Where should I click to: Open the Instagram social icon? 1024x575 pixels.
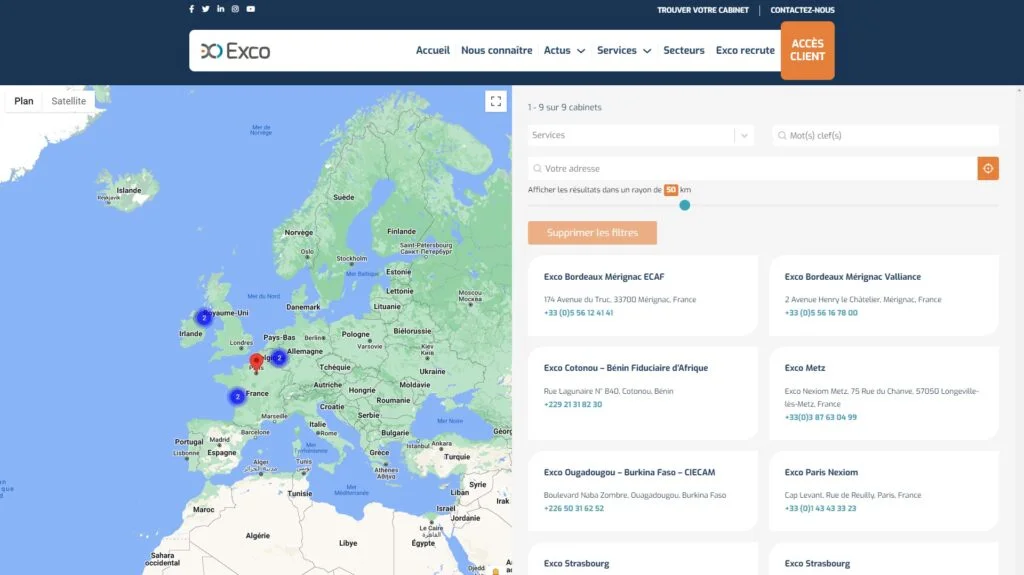tap(235, 9)
